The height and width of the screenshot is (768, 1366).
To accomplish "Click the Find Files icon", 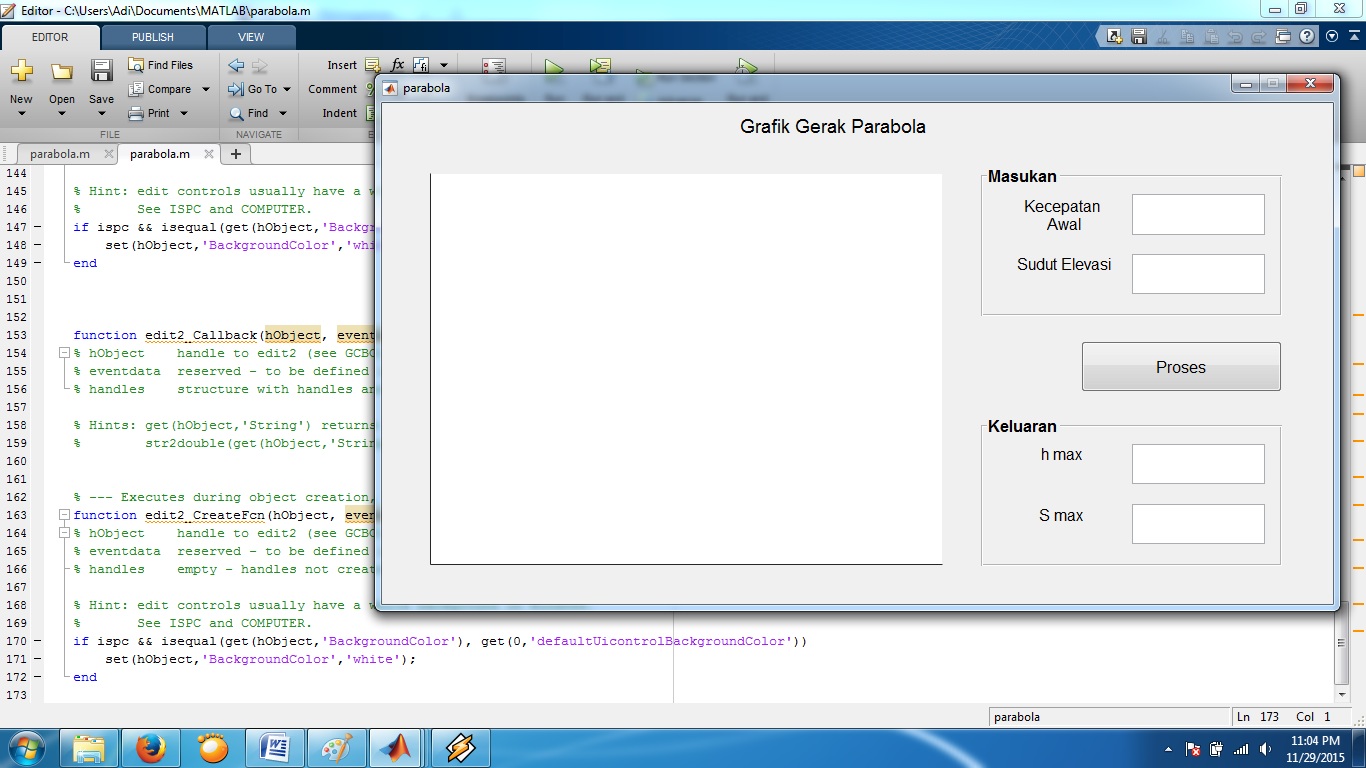I will [x=136, y=65].
